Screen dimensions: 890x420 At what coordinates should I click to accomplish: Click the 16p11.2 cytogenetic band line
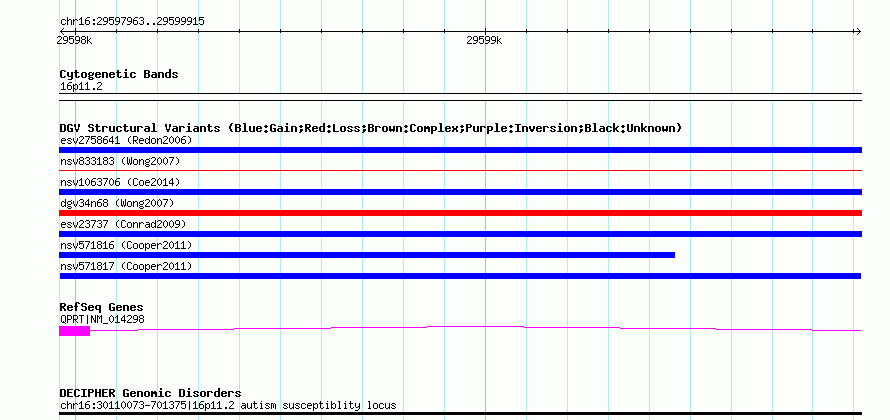(460, 96)
